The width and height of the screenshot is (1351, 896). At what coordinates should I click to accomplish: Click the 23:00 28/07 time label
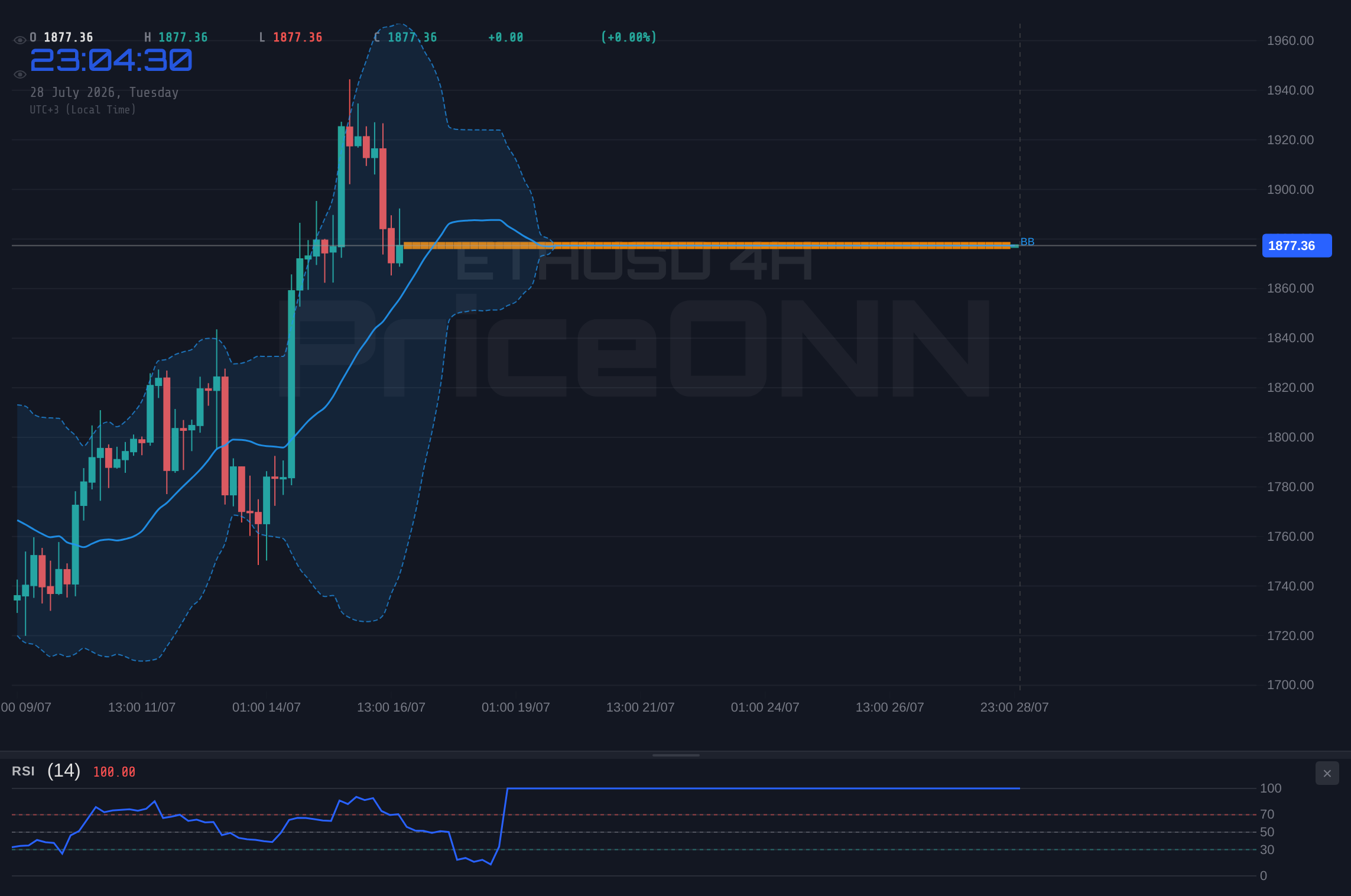coord(1015,707)
